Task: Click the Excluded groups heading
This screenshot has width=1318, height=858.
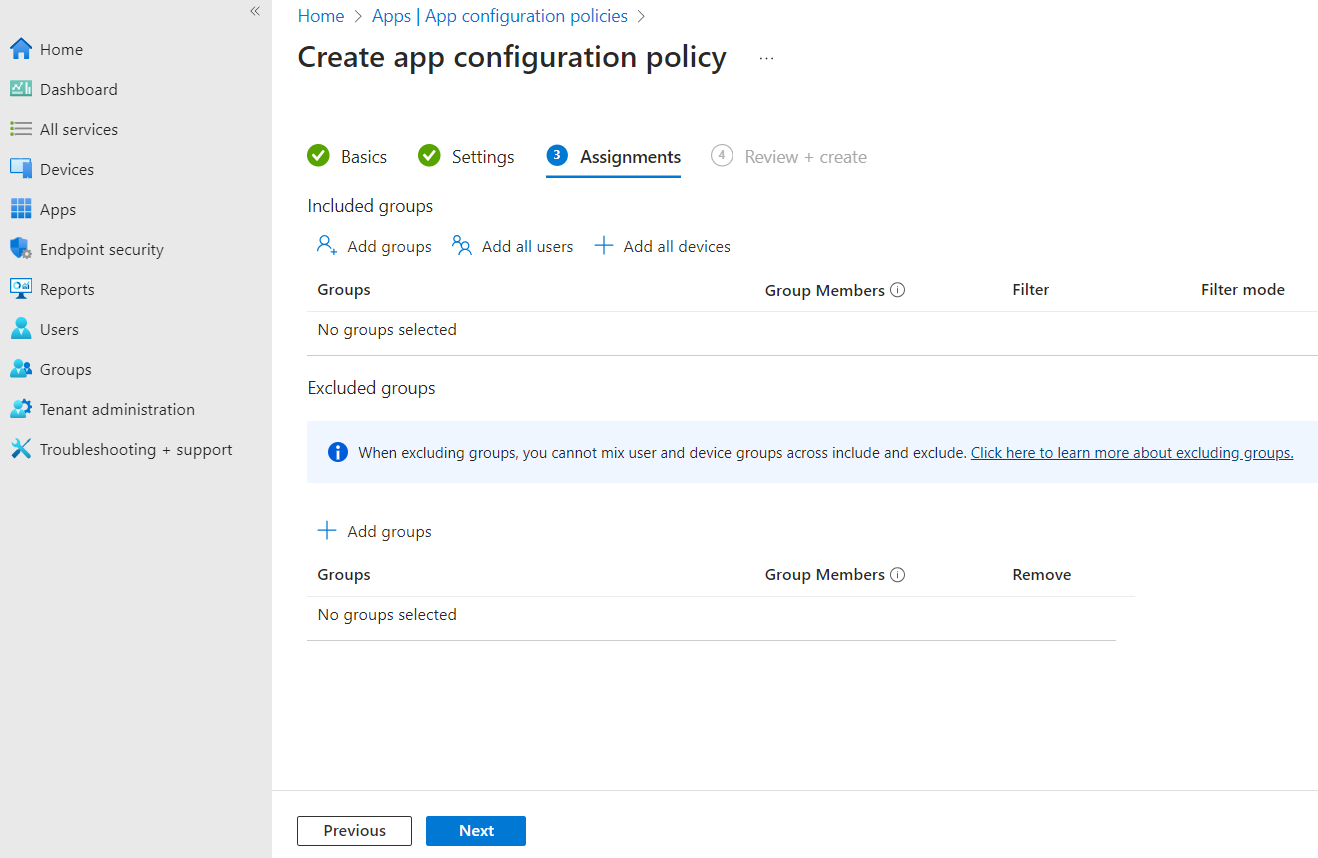Action: click(x=371, y=388)
